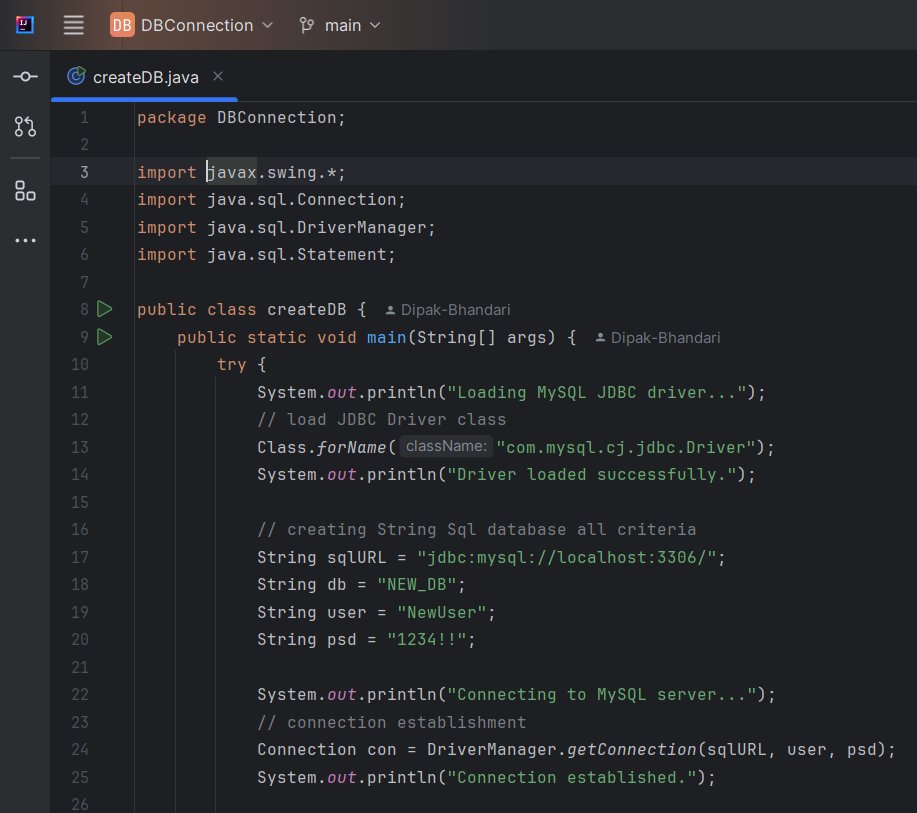Show more tool windows ellipsis
Viewport: 917px width, 813px height.
pos(25,240)
